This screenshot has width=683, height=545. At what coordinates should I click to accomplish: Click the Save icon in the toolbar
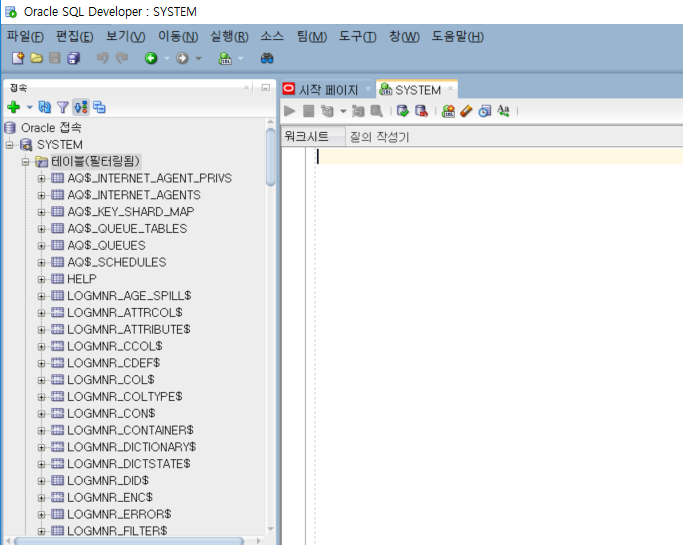pyautogui.click(x=55, y=58)
